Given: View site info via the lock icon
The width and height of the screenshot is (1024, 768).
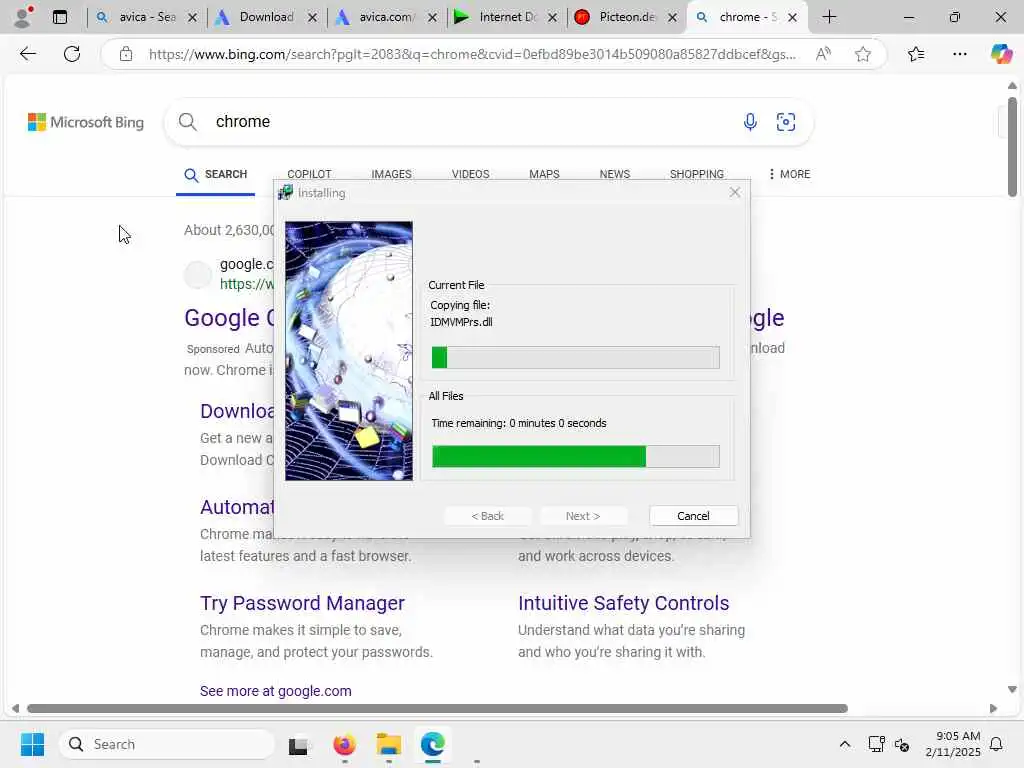Looking at the screenshot, I should coord(126,54).
